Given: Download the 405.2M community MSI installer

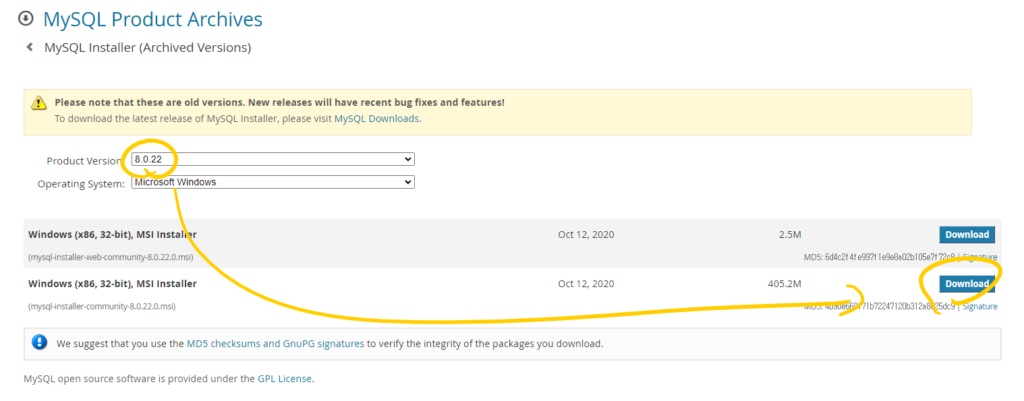Looking at the screenshot, I should coord(967,283).
